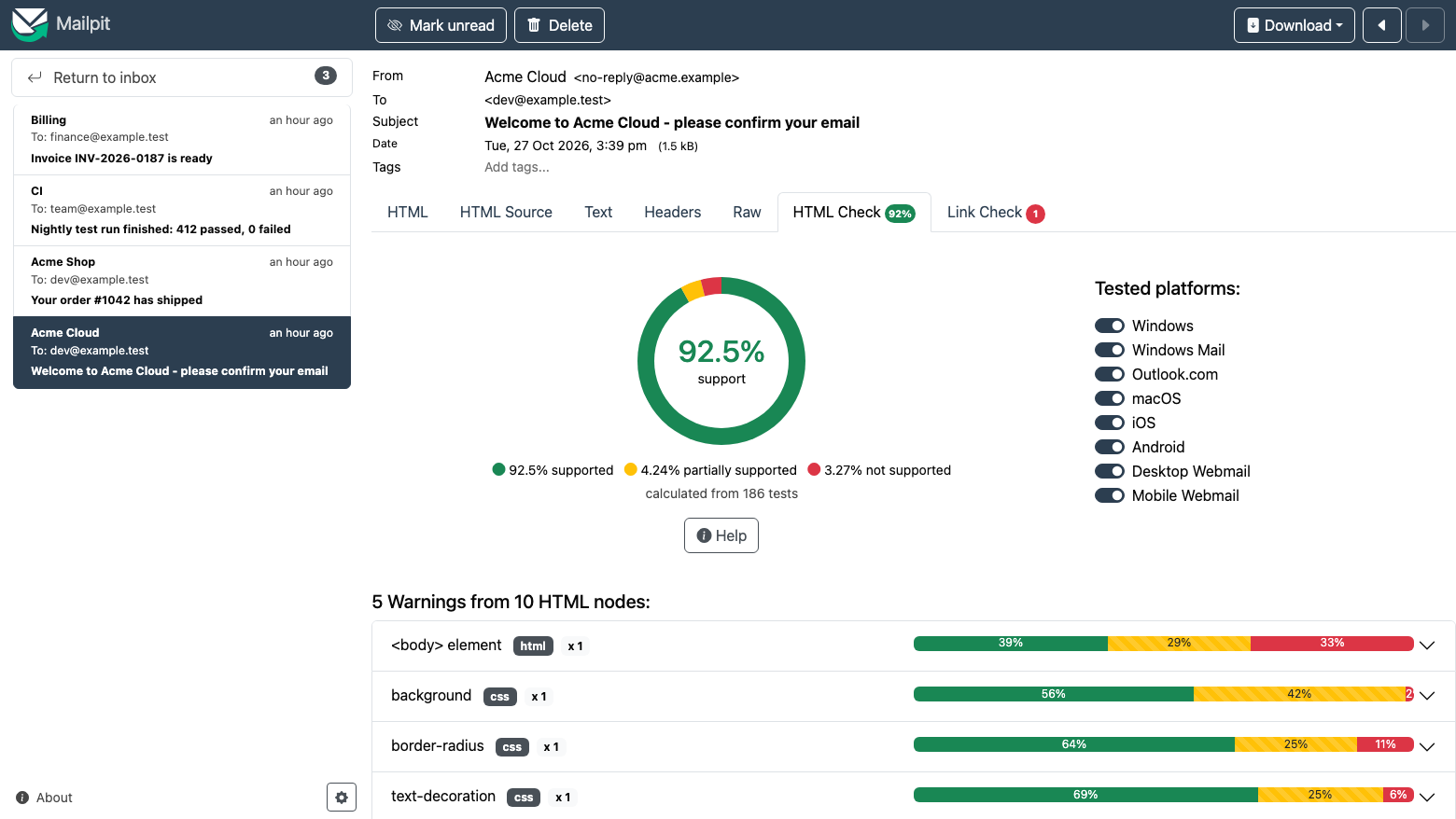Open the HTML Source tab
This screenshot has width=1456, height=819.
[506, 212]
